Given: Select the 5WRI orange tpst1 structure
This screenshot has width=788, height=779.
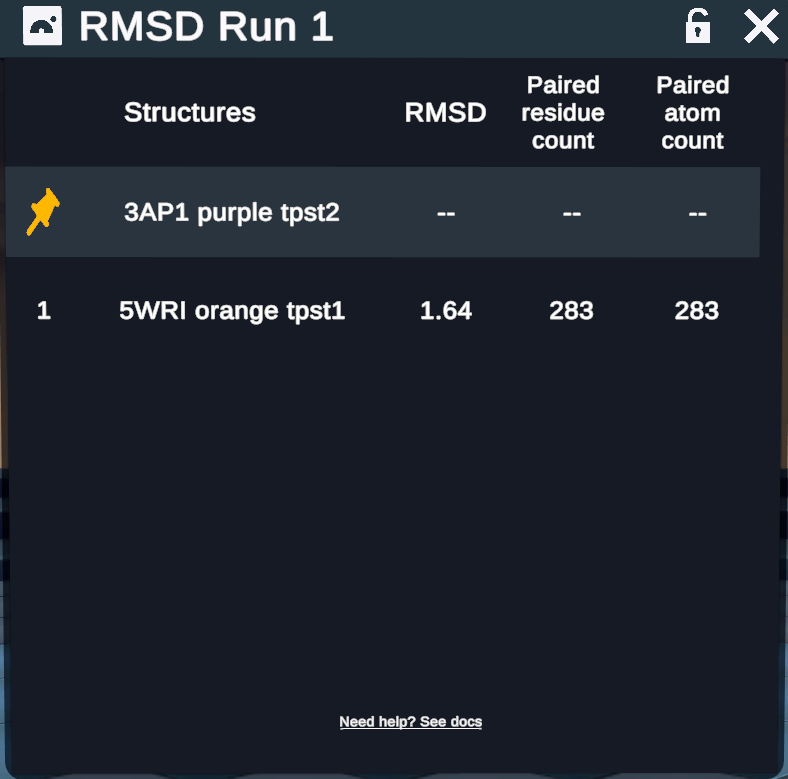Looking at the screenshot, I should (x=232, y=311).
